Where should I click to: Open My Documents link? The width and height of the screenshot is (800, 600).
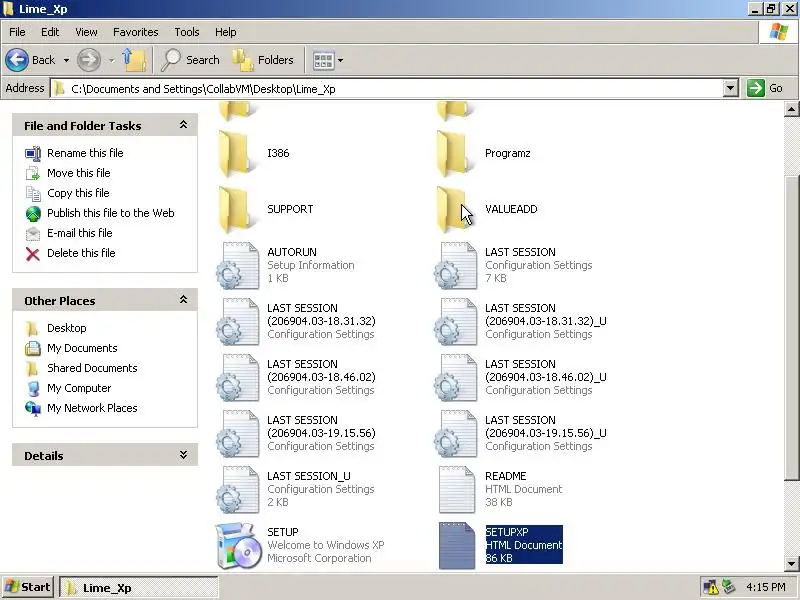(71, 348)
